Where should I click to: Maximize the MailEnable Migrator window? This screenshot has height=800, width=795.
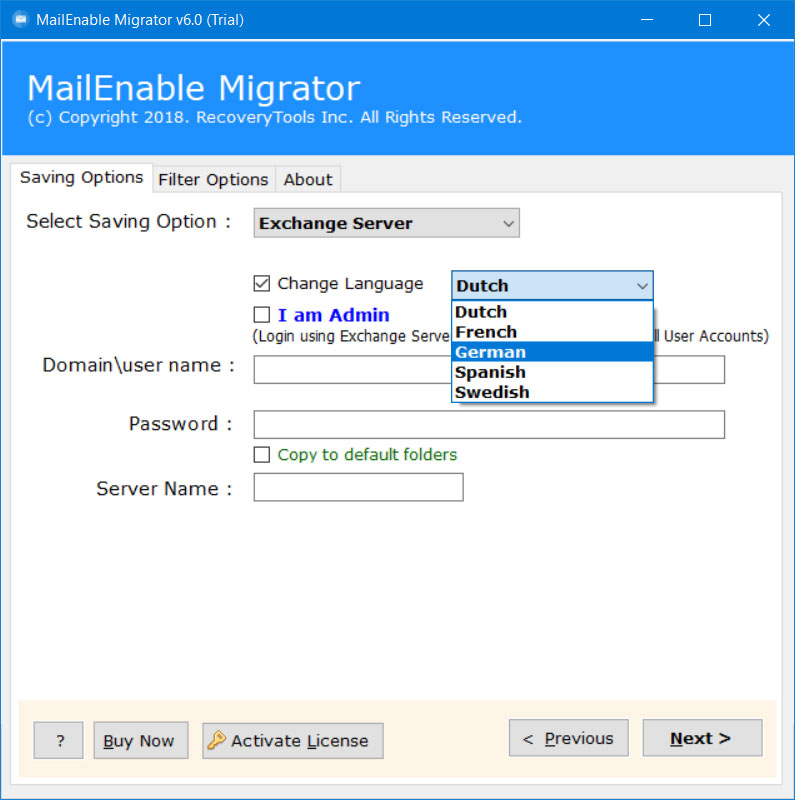coord(705,20)
